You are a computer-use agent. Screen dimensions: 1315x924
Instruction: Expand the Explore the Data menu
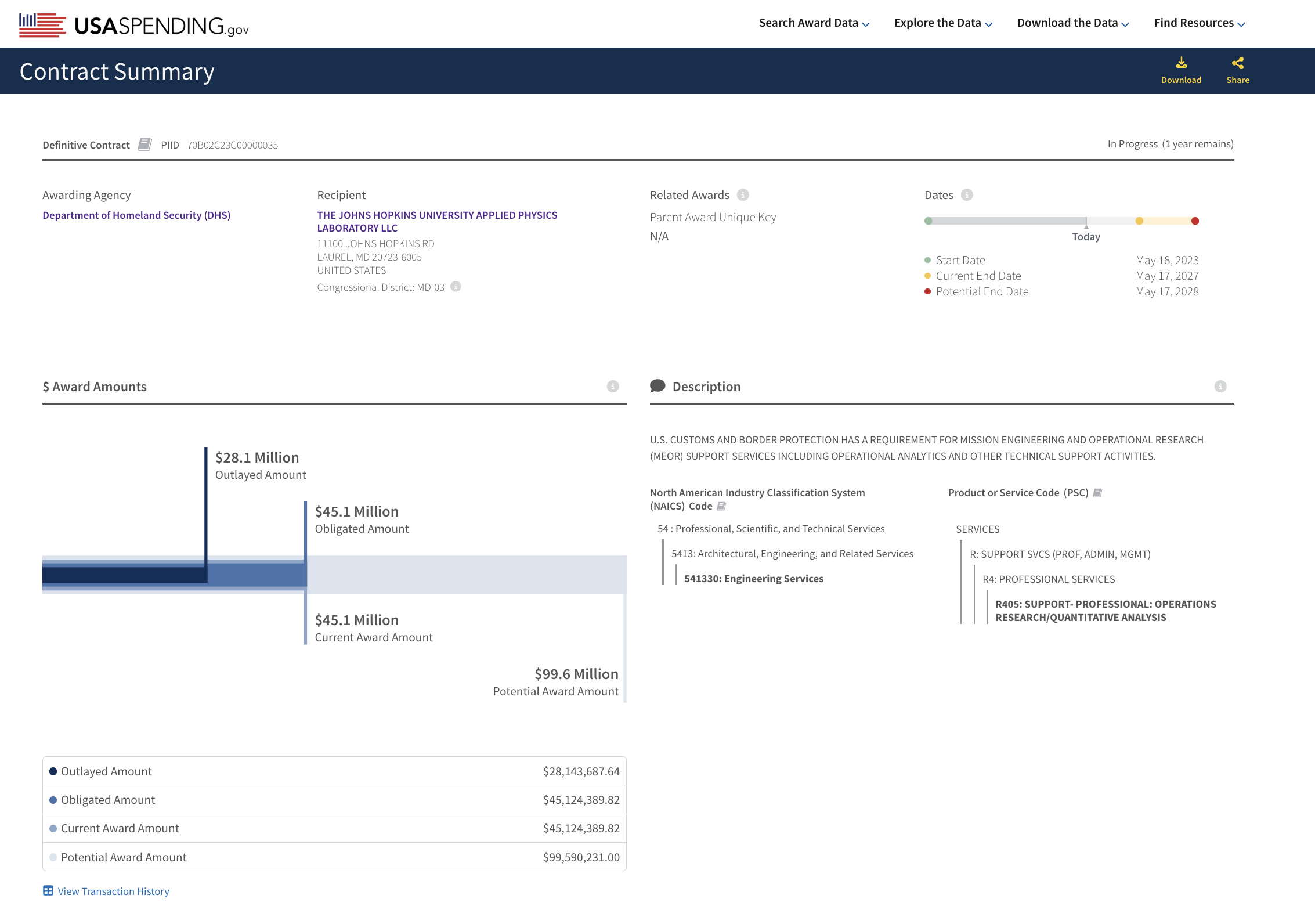[x=944, y=23]
